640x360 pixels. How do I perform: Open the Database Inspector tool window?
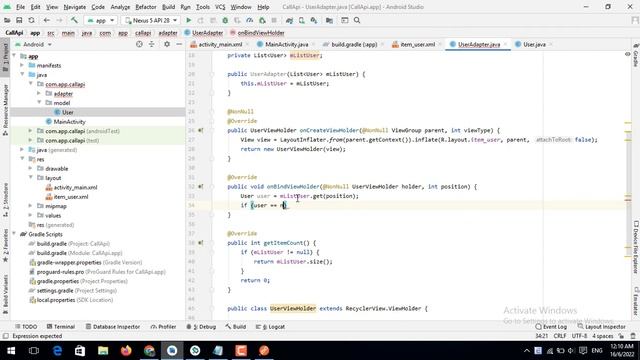pyautogui.click(x=113, y=327)
